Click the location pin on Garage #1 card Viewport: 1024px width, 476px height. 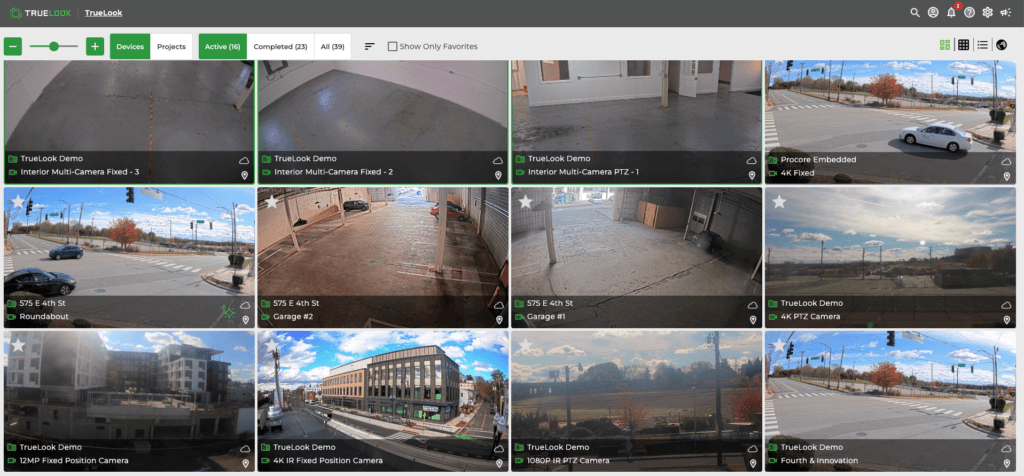coord(752,320)
